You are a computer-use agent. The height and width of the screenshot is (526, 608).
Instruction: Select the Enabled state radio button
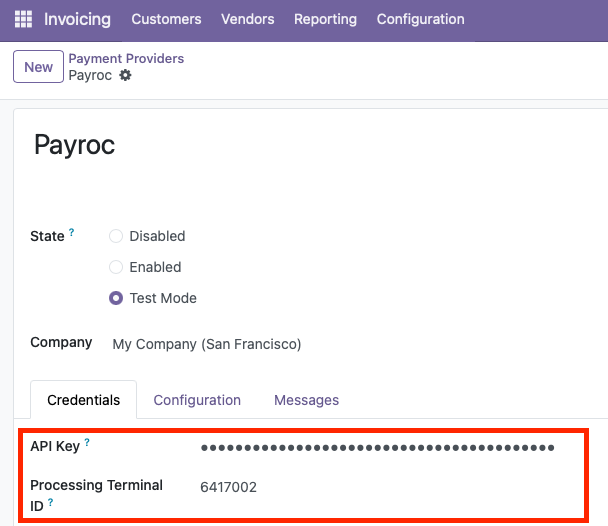click(116, 267)
